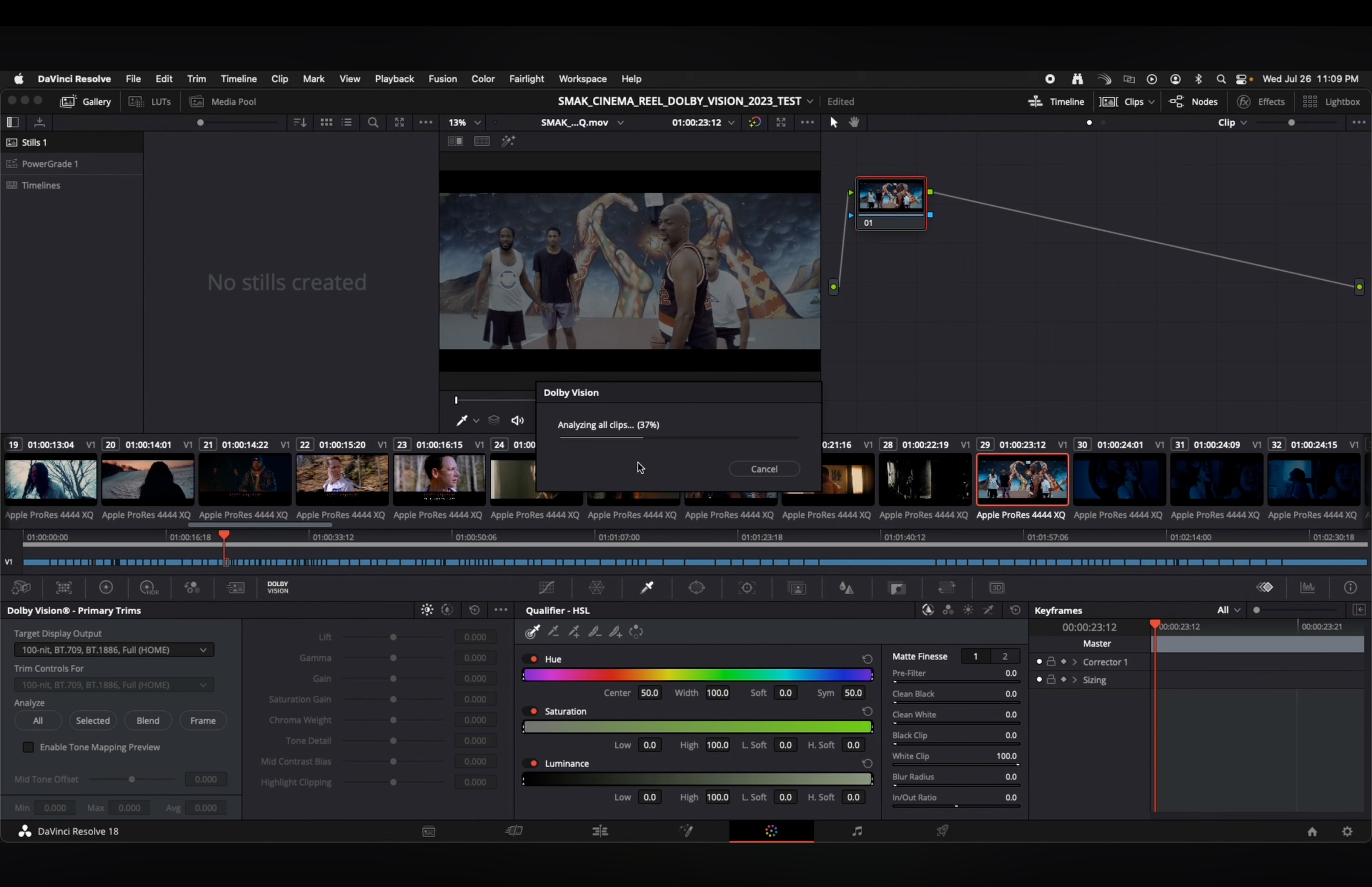1372x887 pixels.
Task: Toggle the Hue qualifier red dot
Action: (534, 659)
